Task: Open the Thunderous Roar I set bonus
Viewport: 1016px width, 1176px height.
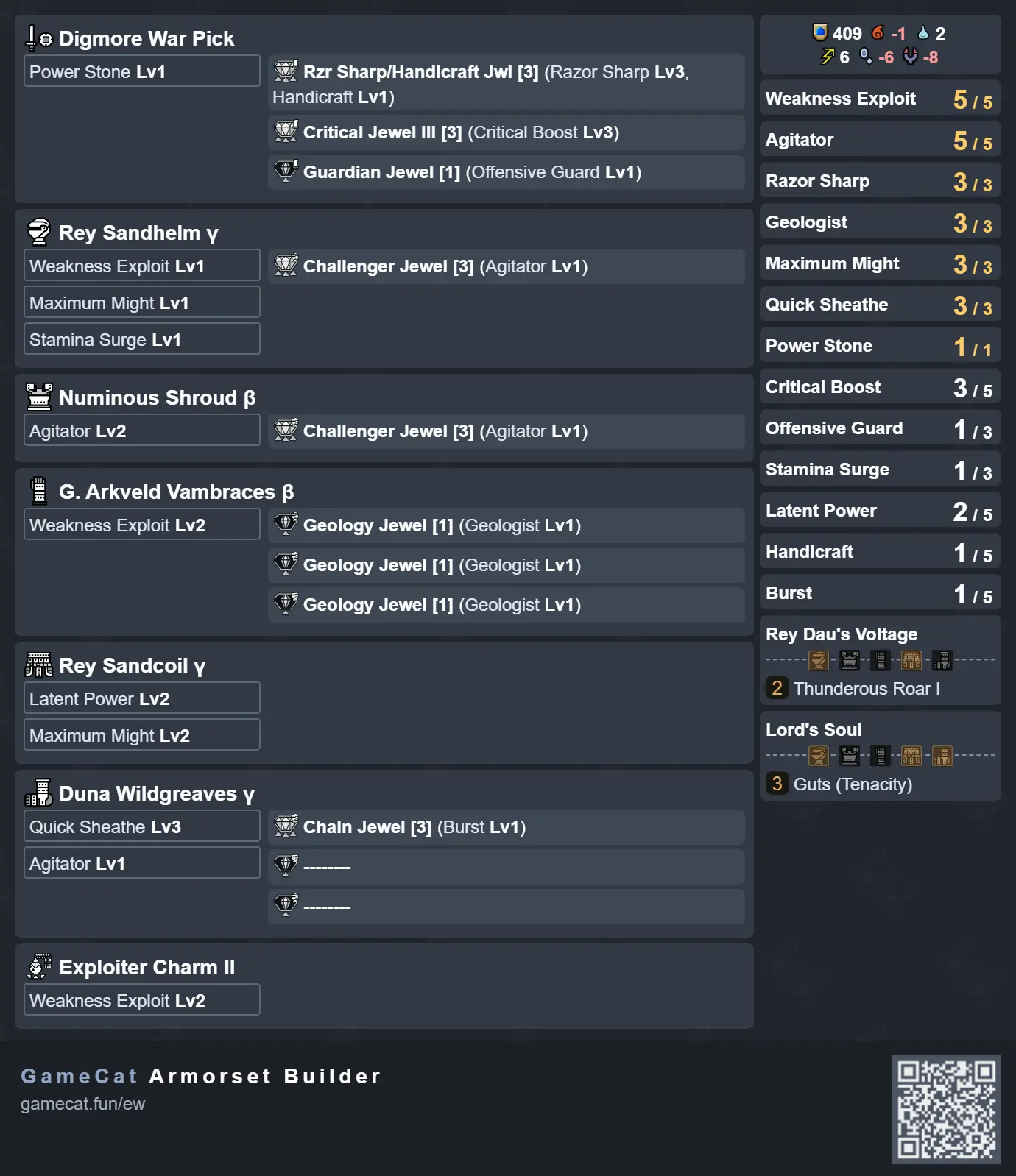Action: point(866,688)
